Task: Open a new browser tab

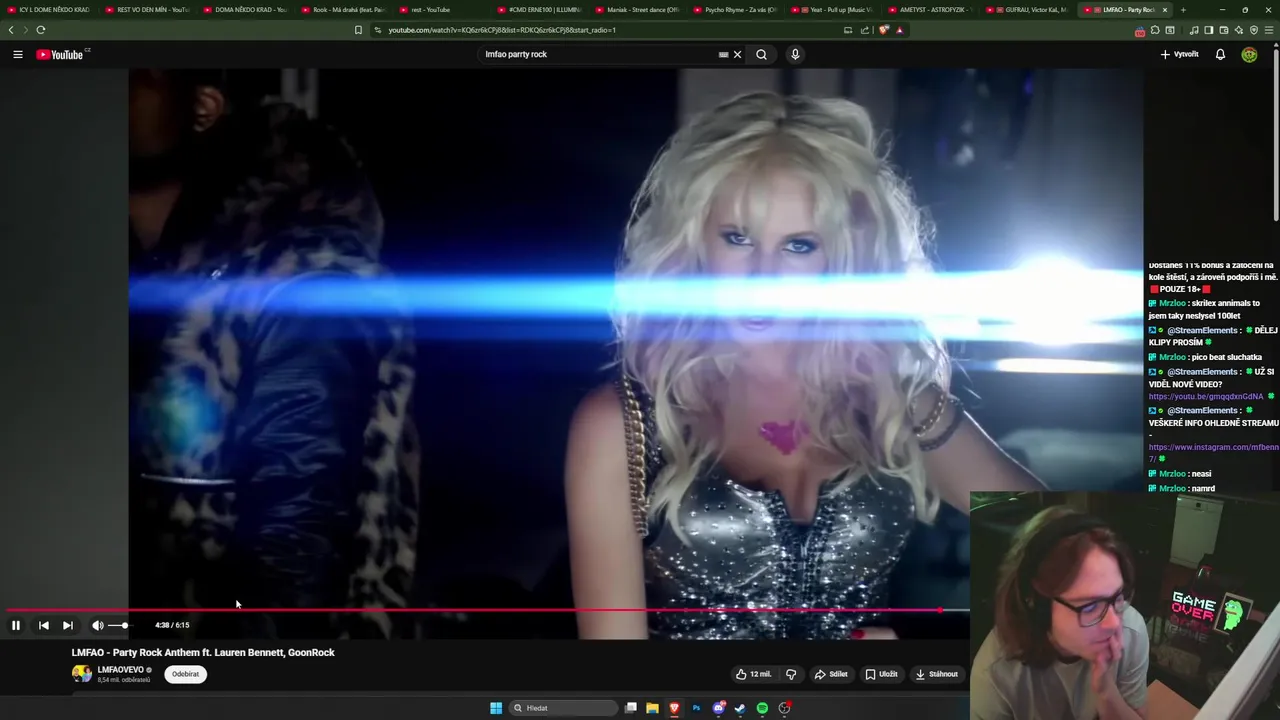Action: [x=1183, y=10]
